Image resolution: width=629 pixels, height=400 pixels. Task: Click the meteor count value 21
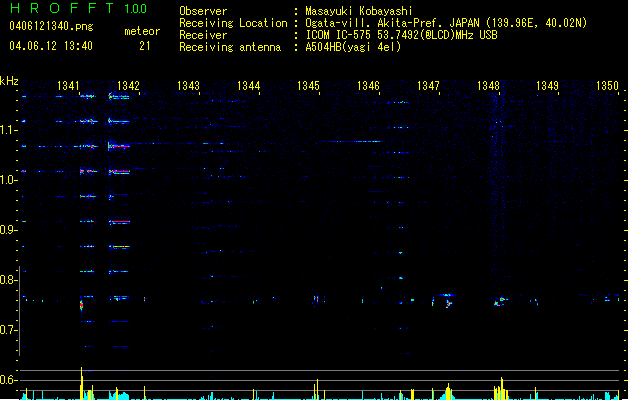(x=145, y=46)
